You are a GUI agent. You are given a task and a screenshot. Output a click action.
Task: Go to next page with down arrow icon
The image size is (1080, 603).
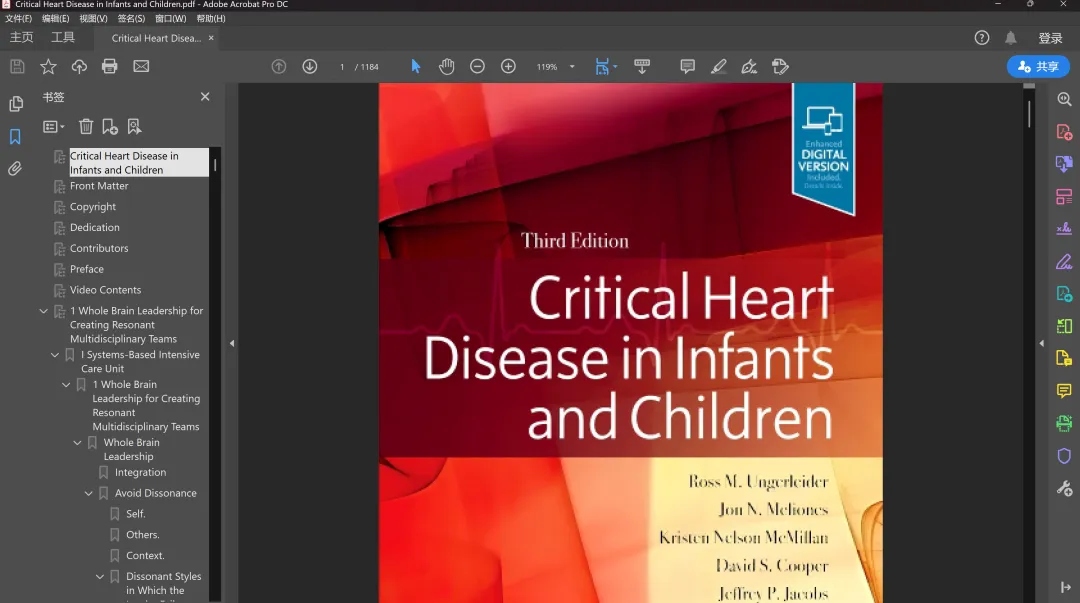point(310,66)
